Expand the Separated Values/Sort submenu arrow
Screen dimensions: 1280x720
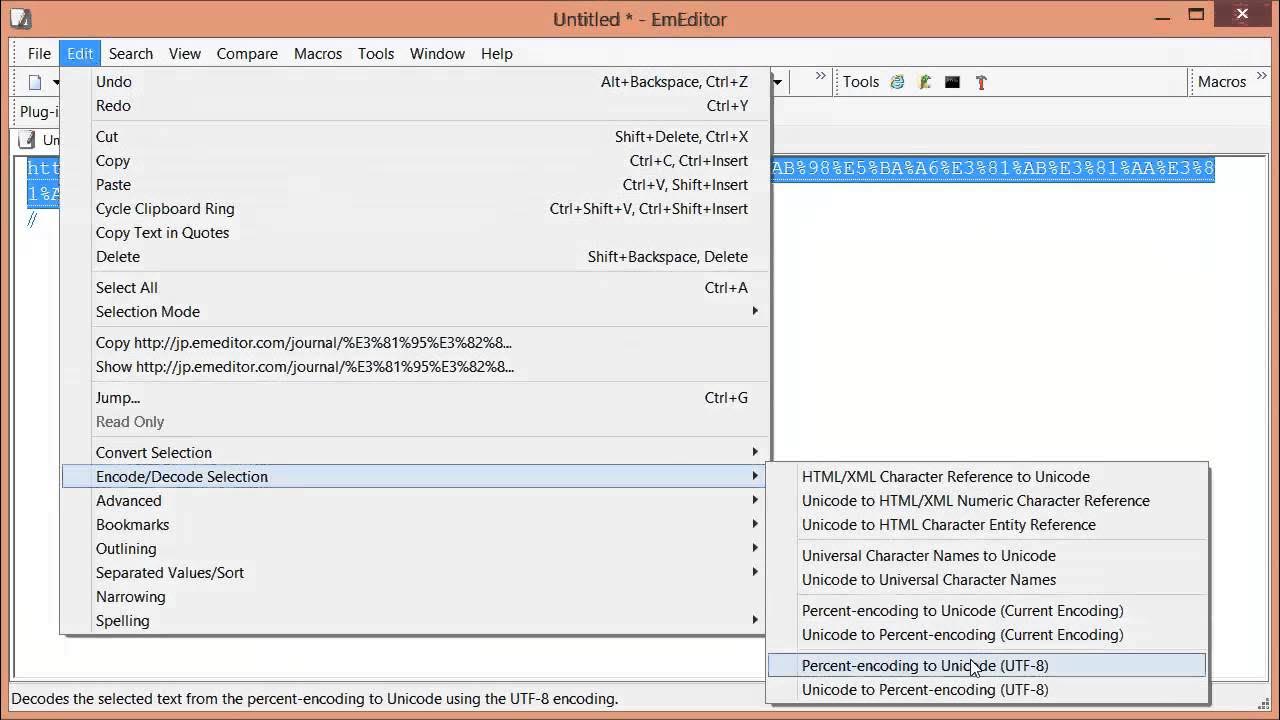[755, 572]
